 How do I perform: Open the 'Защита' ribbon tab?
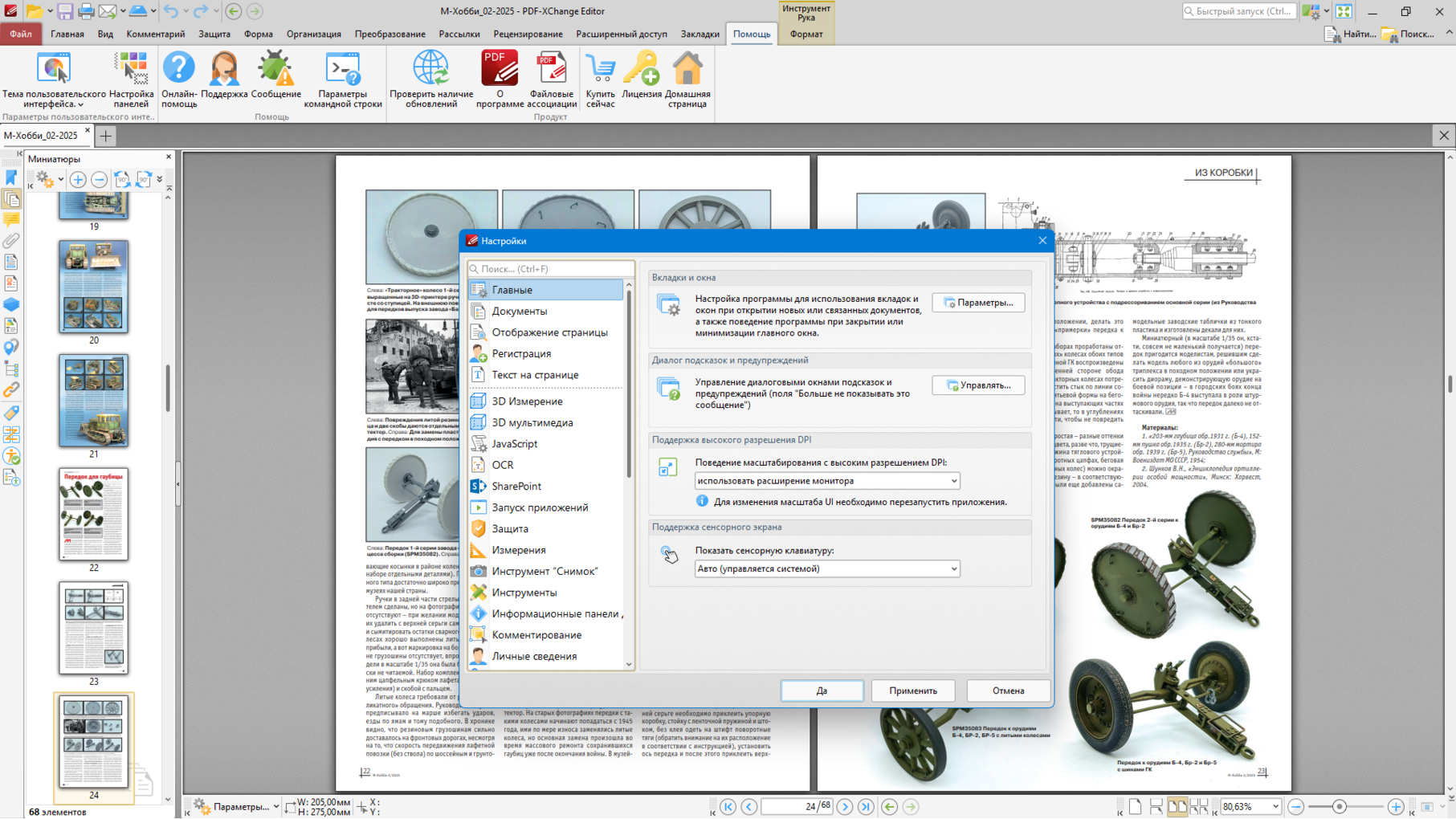(214, 34)
